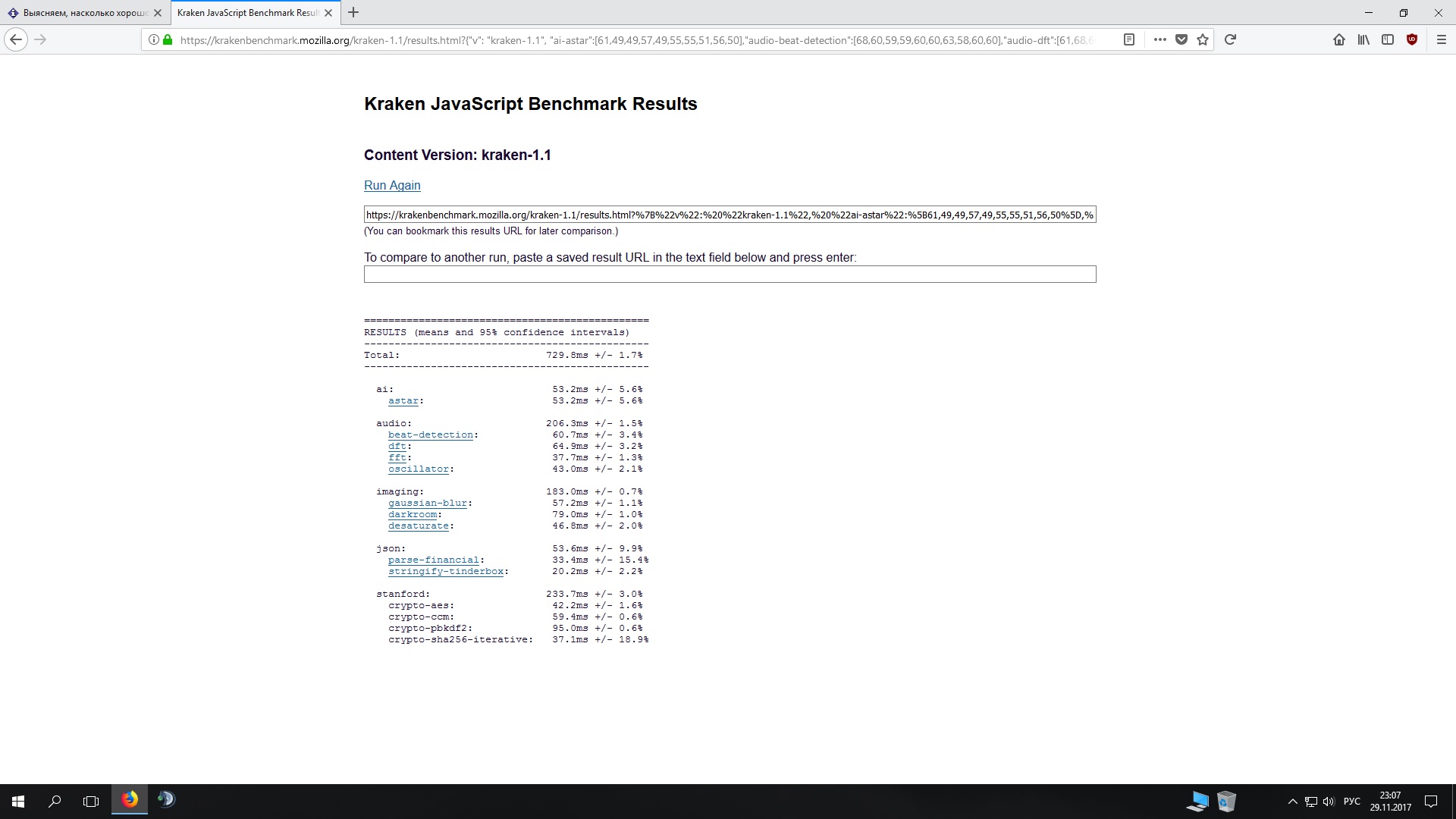
Task: Open the page actions three-dots menu
Action: tap(1159, 39)
